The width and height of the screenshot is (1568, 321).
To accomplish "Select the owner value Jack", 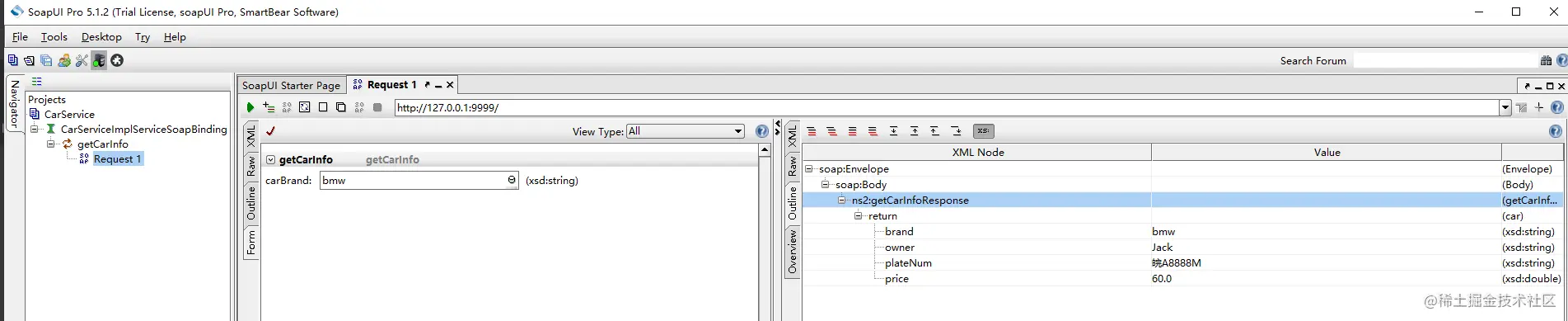I will [x=1162, y=248].
